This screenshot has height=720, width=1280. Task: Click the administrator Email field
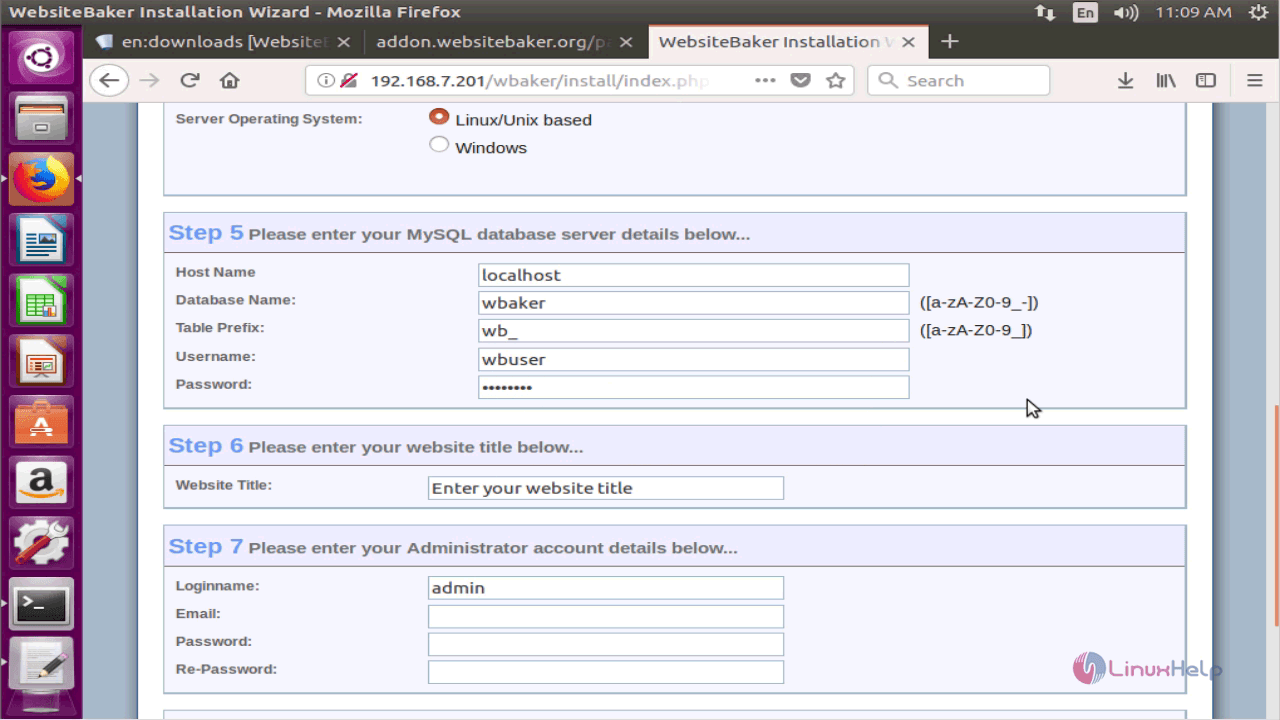pos(606,616)
